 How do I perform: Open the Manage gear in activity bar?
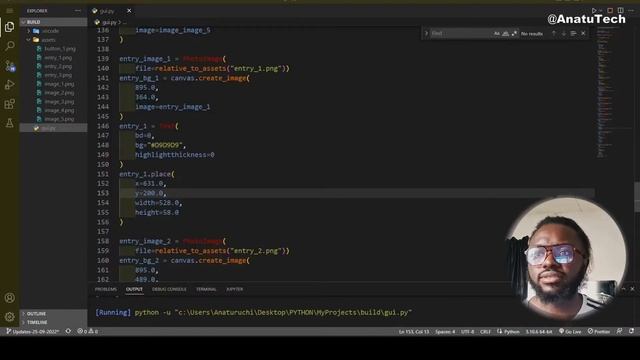tap(9, 316)
